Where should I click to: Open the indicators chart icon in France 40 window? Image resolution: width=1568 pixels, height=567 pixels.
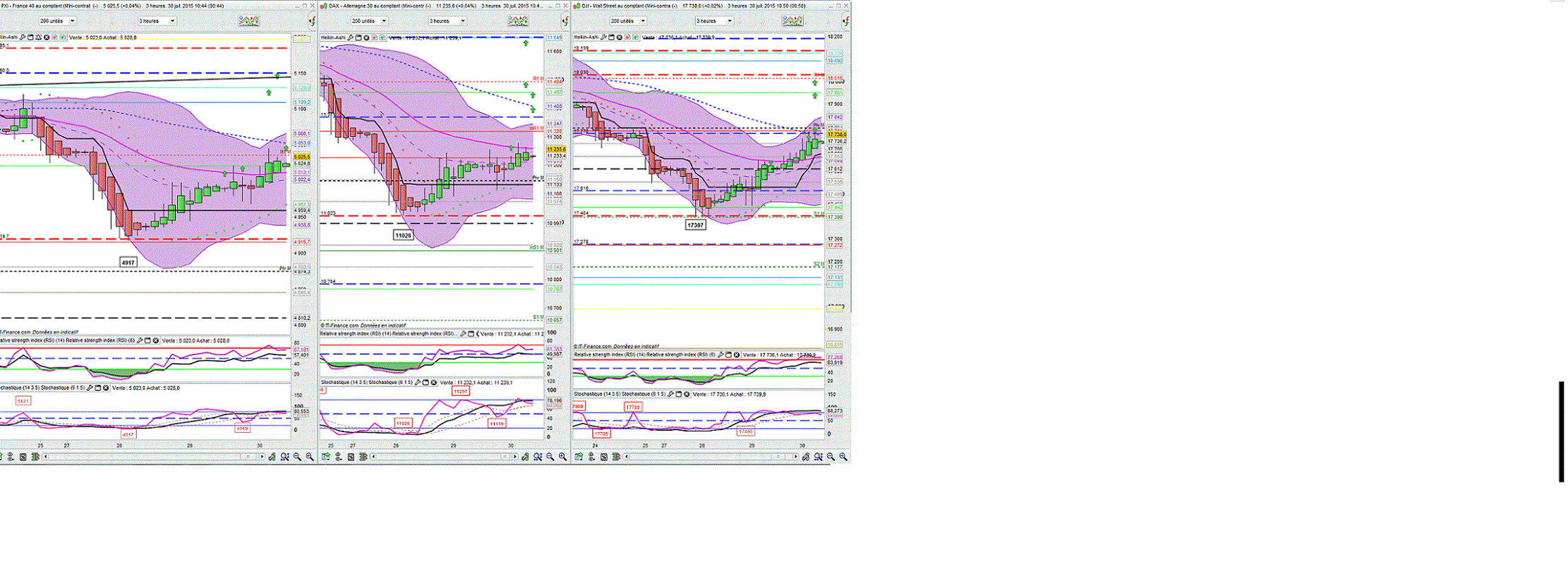[248, 21]
